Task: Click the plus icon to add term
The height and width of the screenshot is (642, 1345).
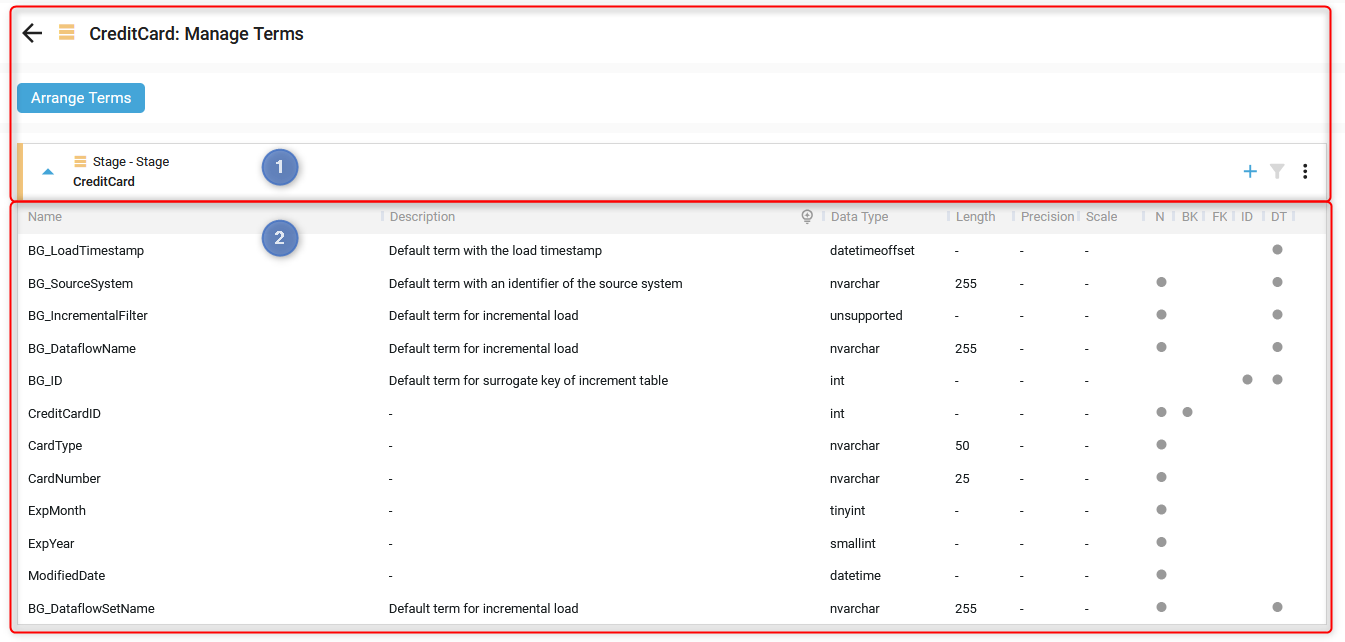Action: (1249, 172)
